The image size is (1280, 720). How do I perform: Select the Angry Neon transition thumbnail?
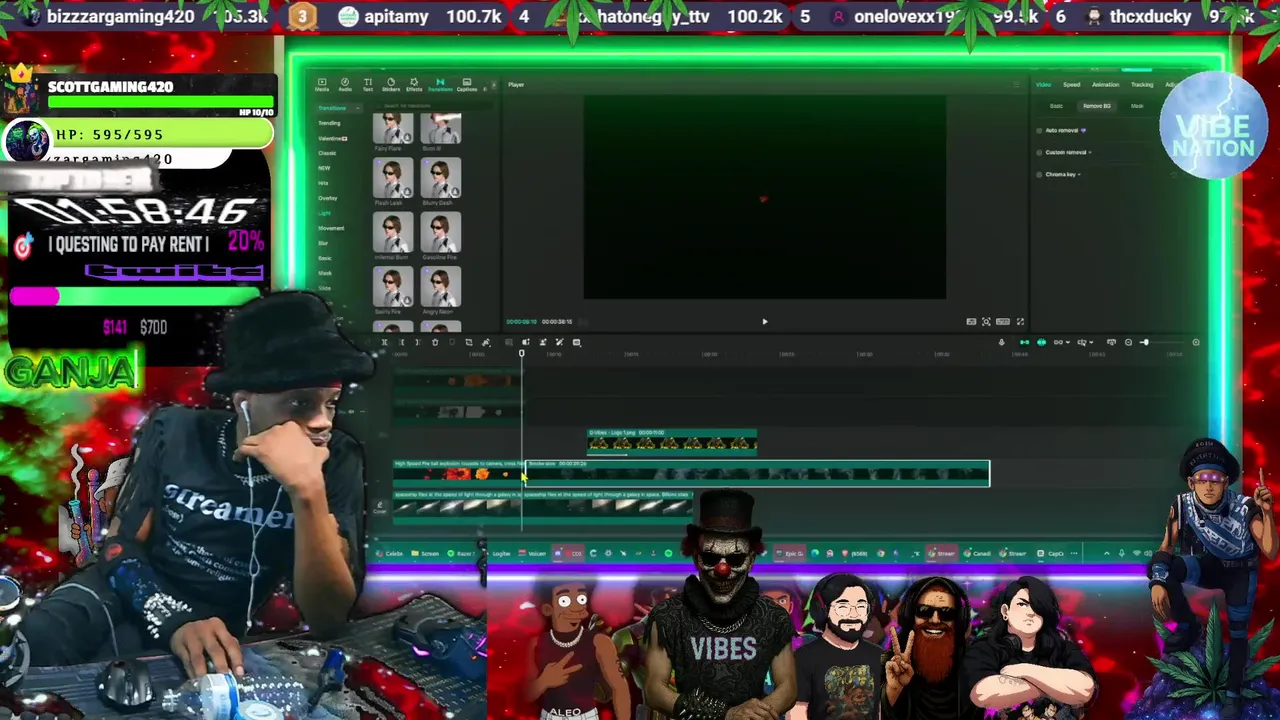point(441,286)
